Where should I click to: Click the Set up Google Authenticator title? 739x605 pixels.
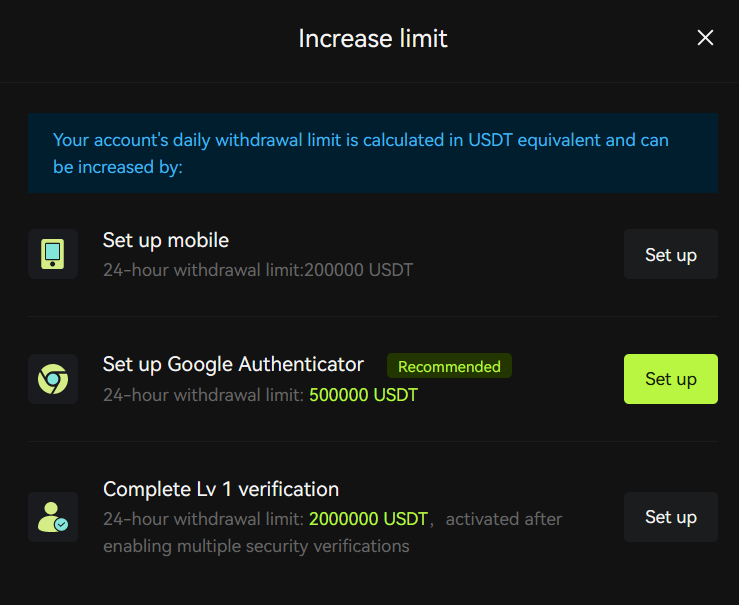(233, 365)
